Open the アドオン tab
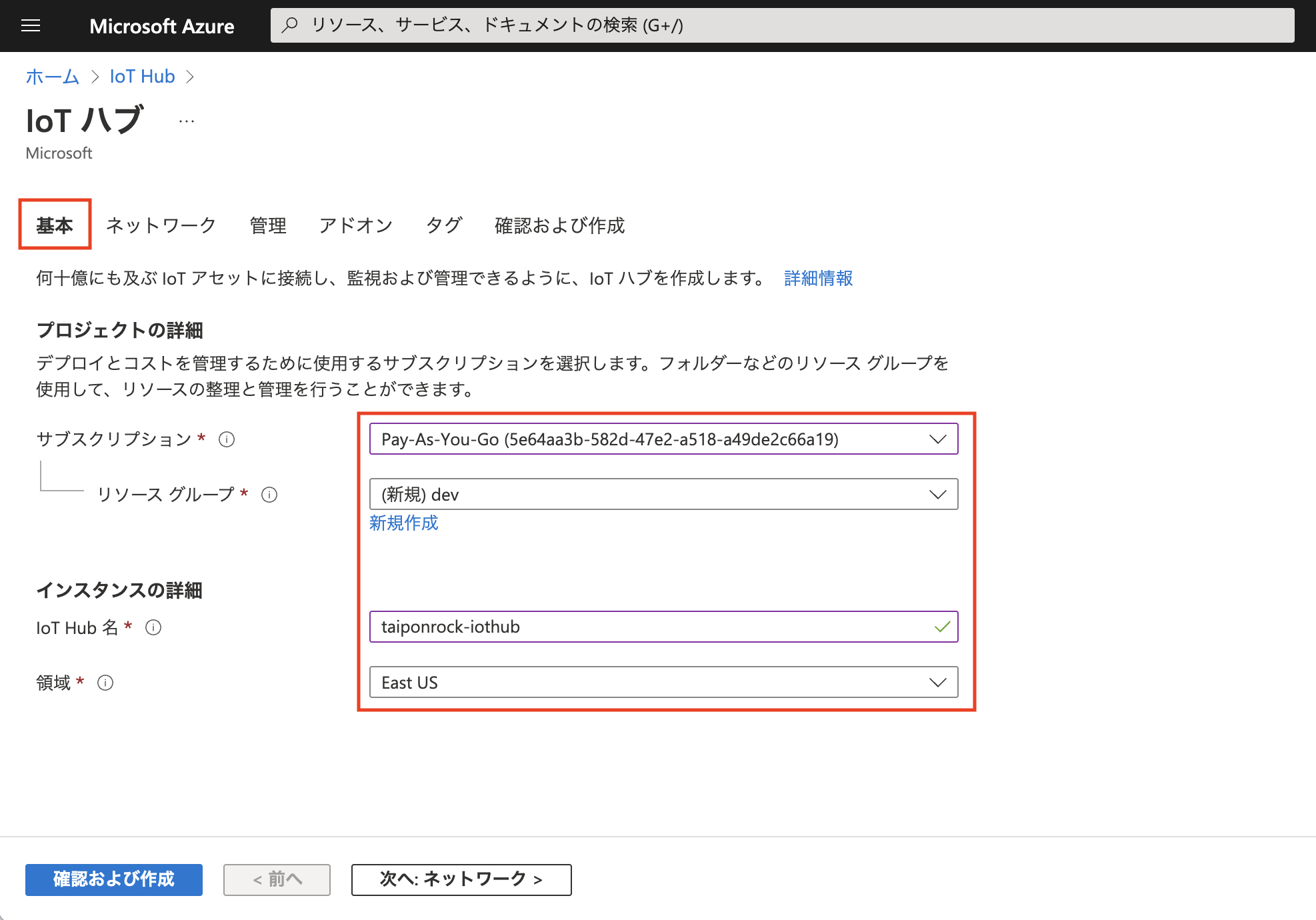Viewport: 1316px width, 920px height. pos(356,225)
